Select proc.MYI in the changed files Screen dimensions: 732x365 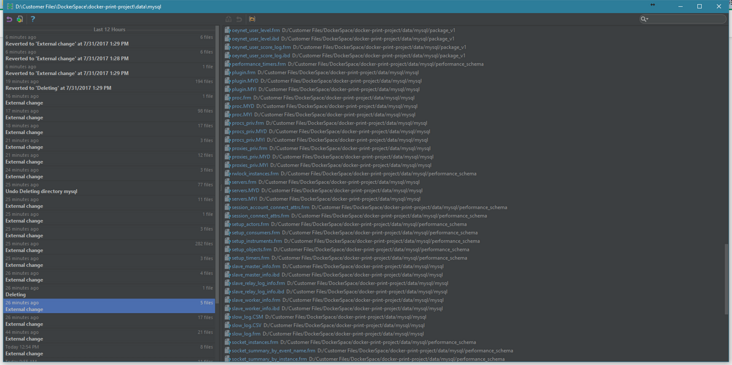(x=242, y=115)
